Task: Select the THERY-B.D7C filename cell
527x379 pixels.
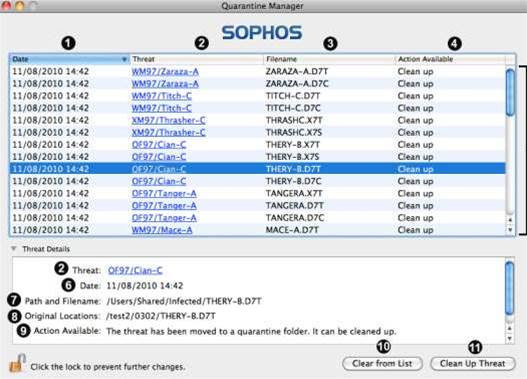Action: point(294,181)
